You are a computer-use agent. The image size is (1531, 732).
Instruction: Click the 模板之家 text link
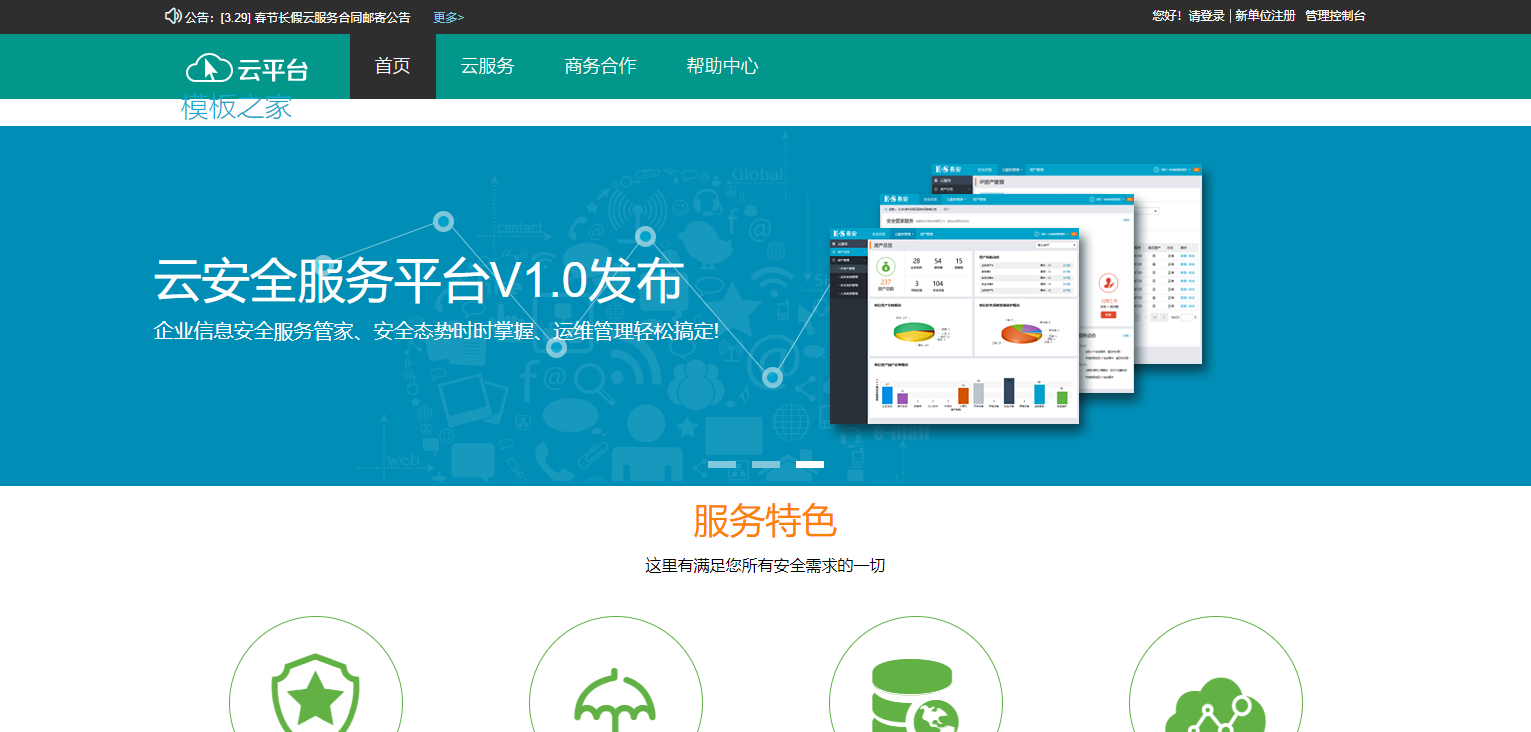237,108
